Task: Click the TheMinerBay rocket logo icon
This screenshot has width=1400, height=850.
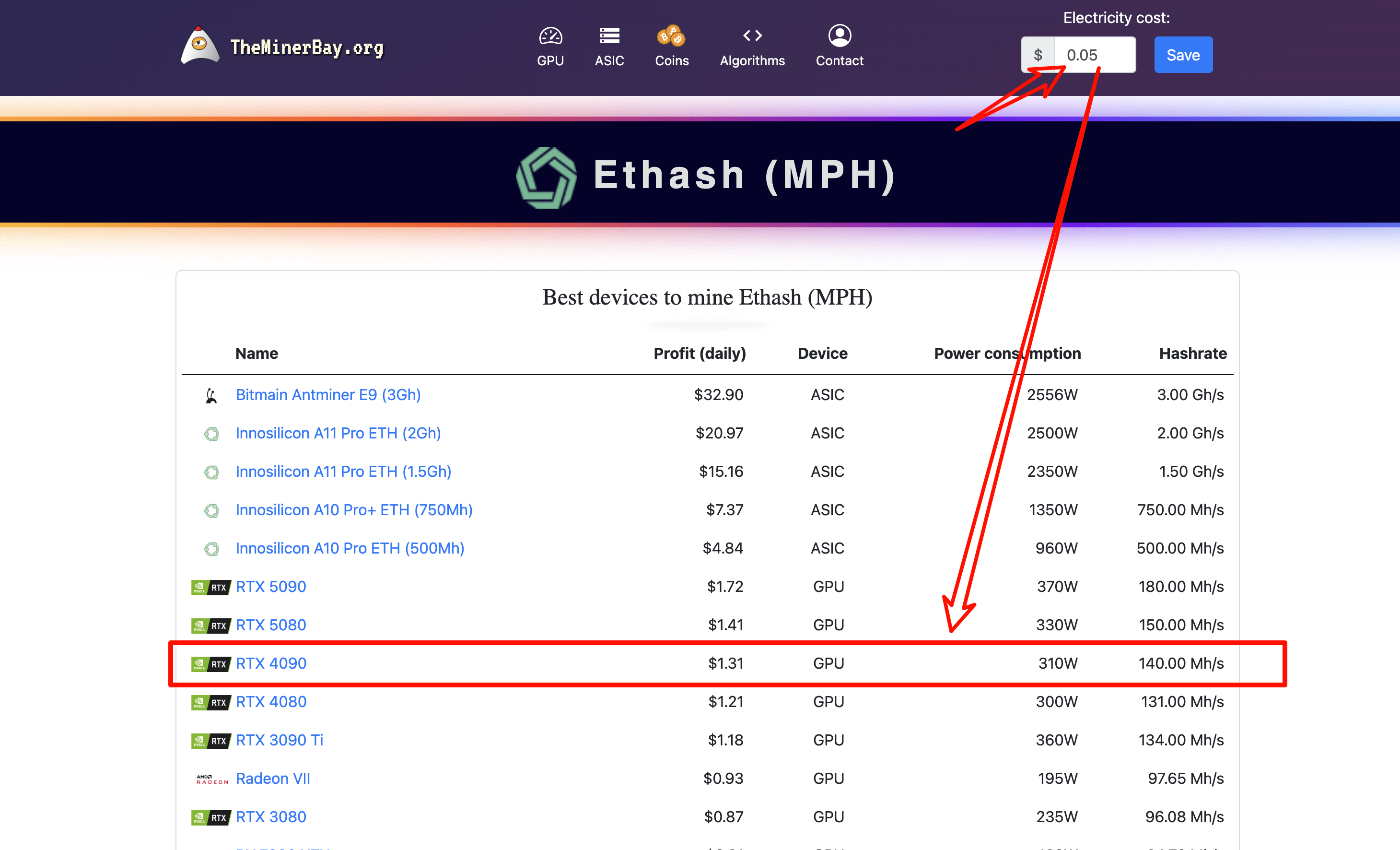Action: (x=199, y=45)
